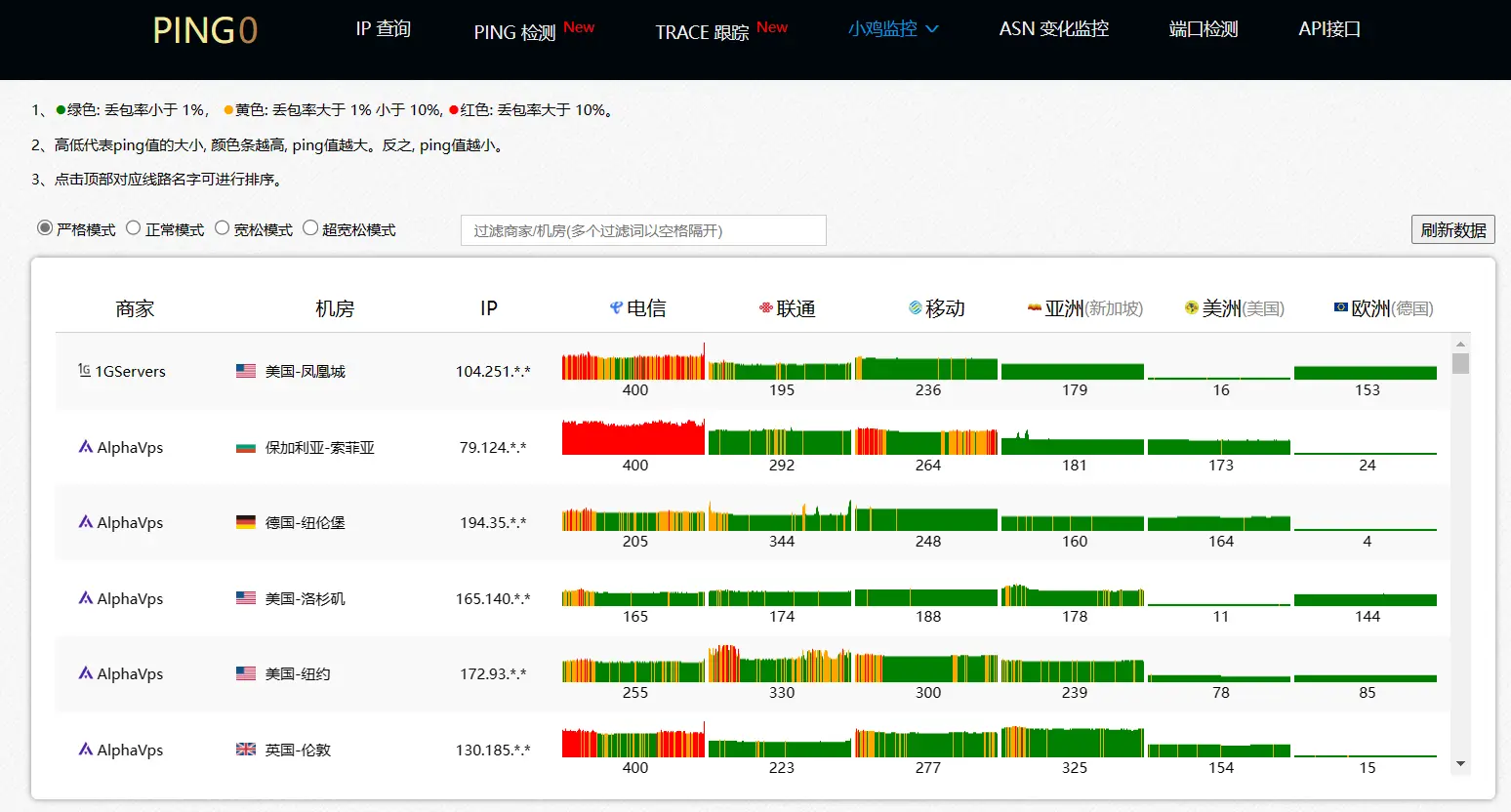Click table scrollbar down arrow
This screenshot has height=812, width=1511.
point(1460,763)
